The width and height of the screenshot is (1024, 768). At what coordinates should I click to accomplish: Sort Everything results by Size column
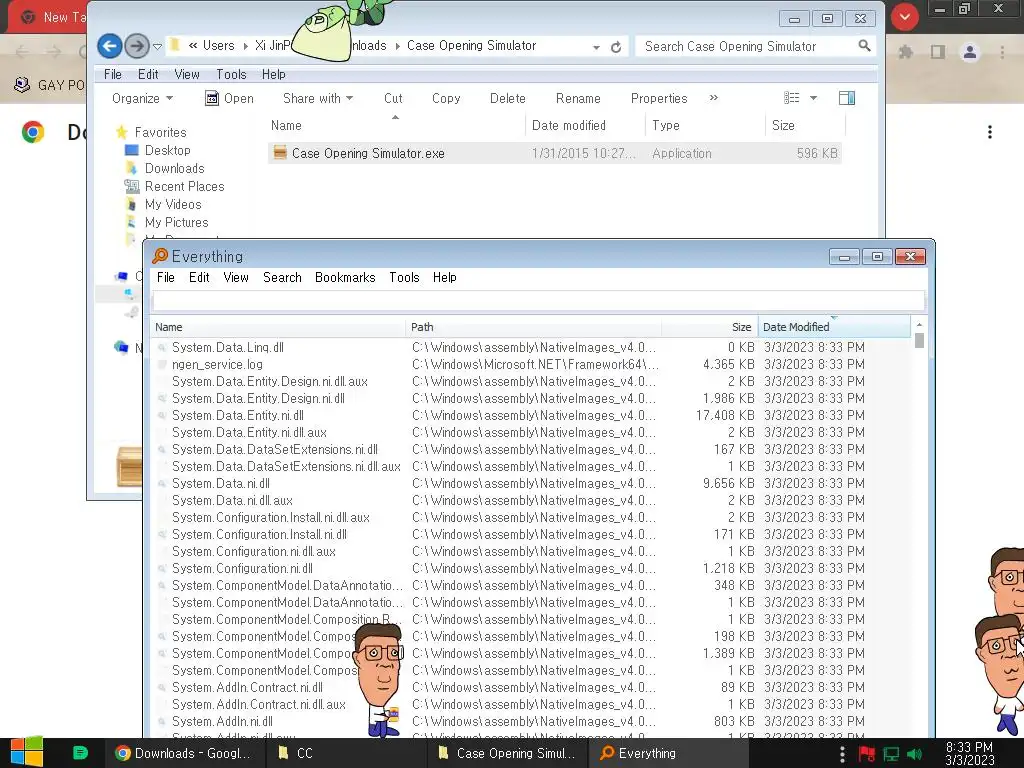click(x=710, y=327)
